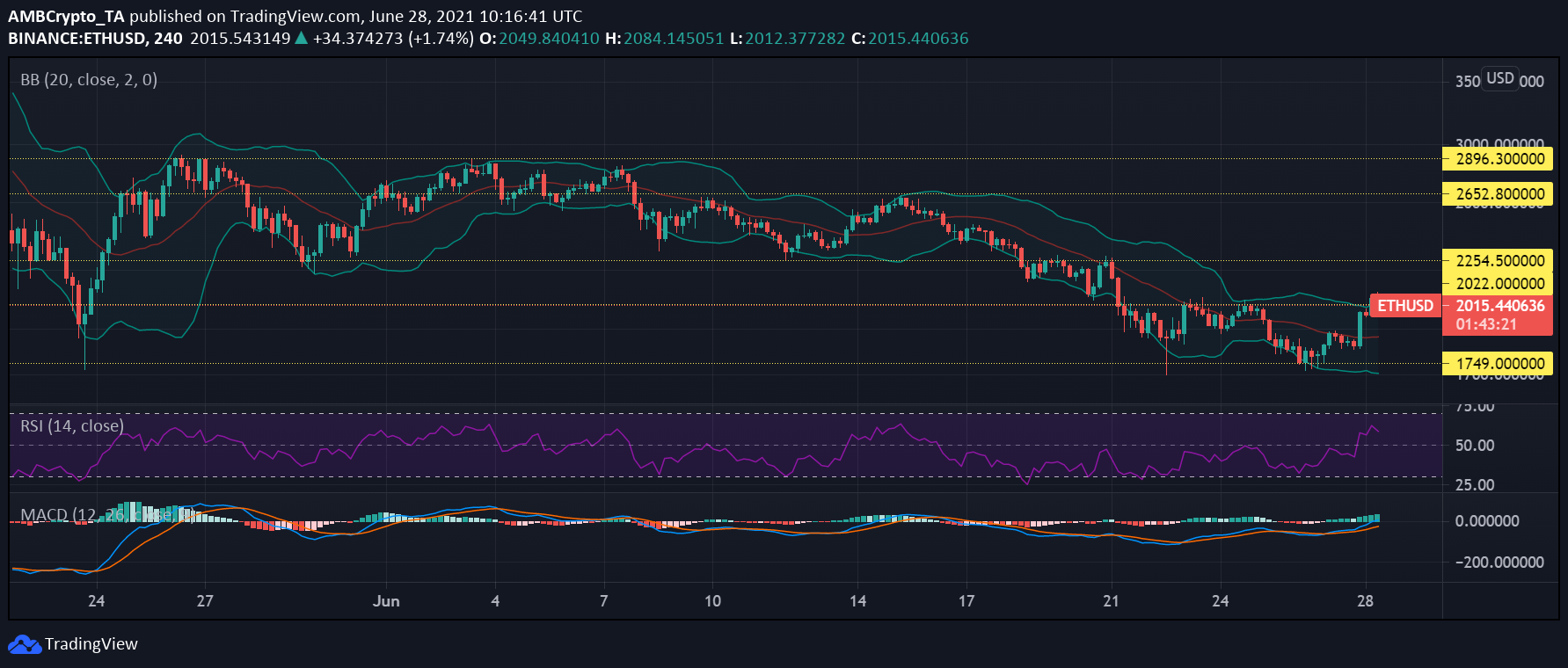Click the MACD −200.000000 axis value
The image size is (1568, 668).
coord(1499,563)
